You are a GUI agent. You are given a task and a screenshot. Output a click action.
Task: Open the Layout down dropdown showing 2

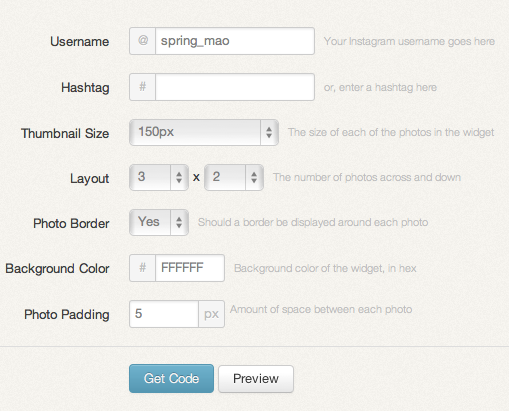(x=234, y=177)
